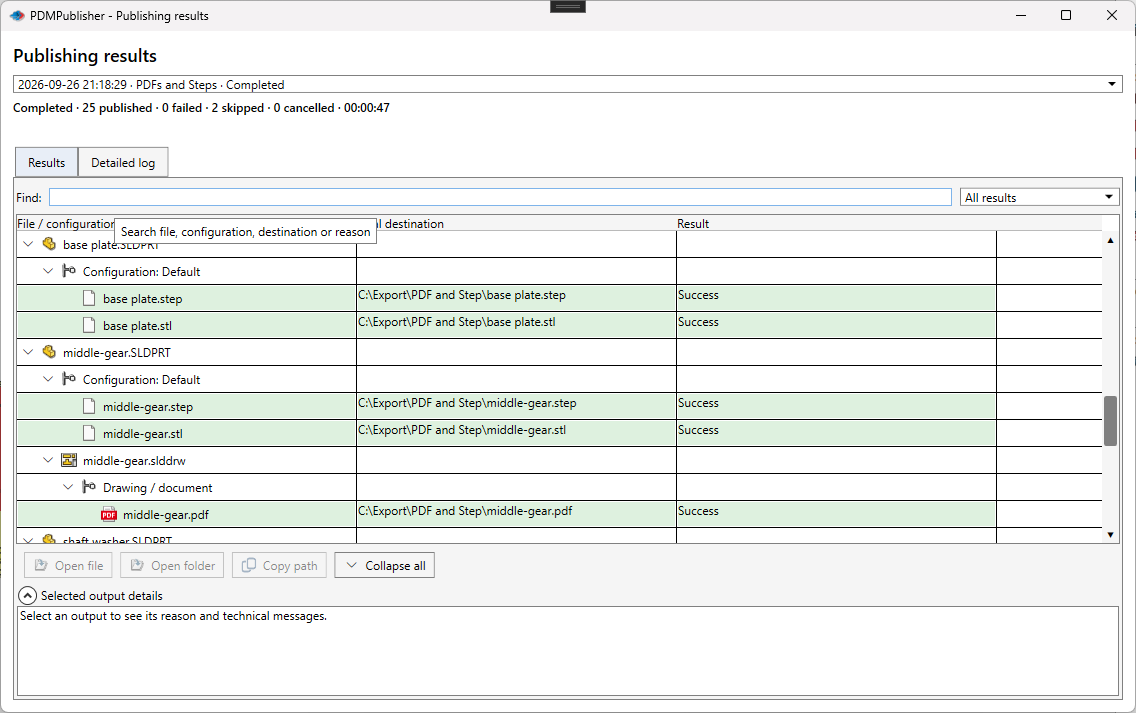Collapse the middle-gear.SLDPRT node

click(28, 352)
